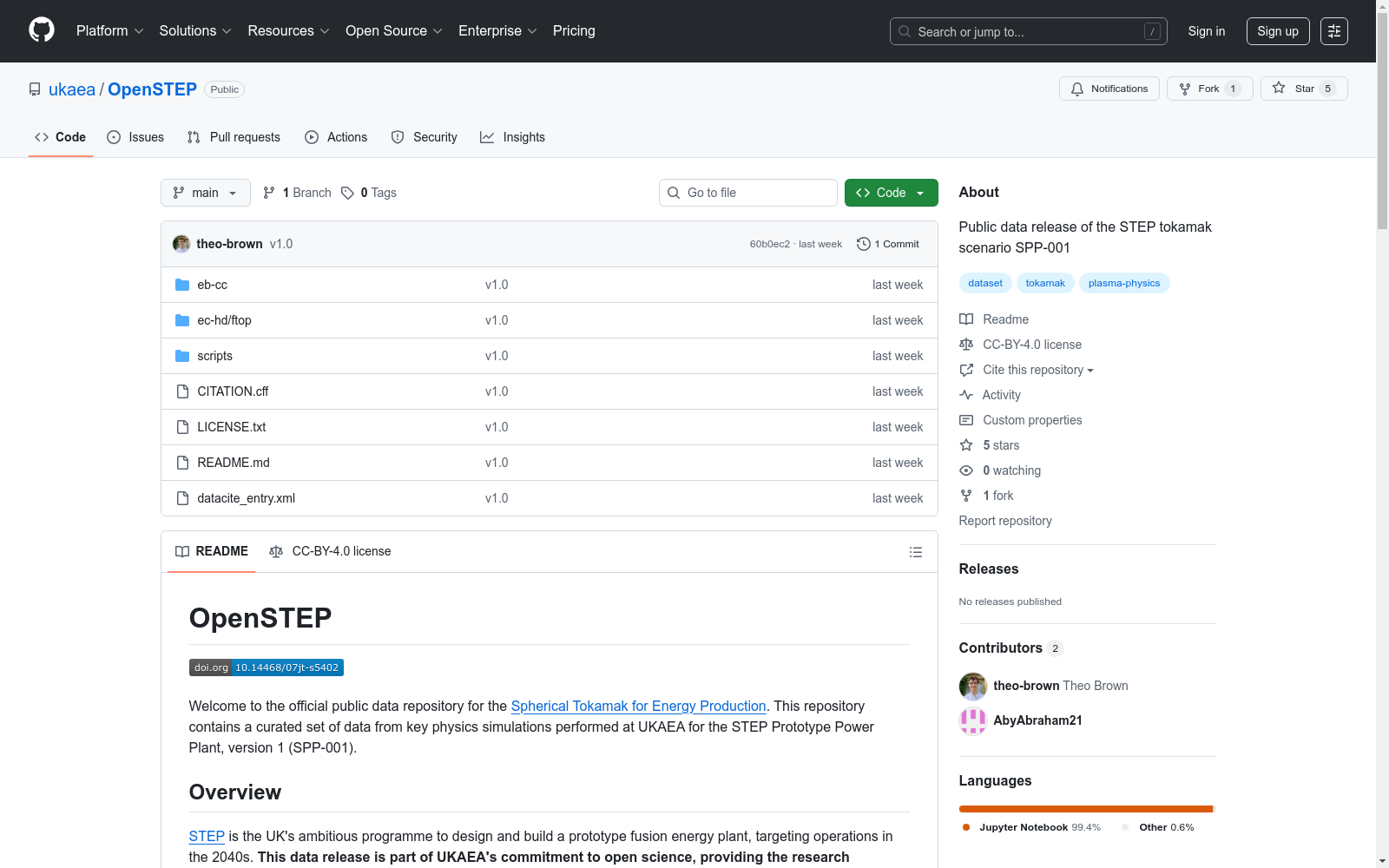
Task: Click the dataset topic tag
Action: (x=985, y=283)
